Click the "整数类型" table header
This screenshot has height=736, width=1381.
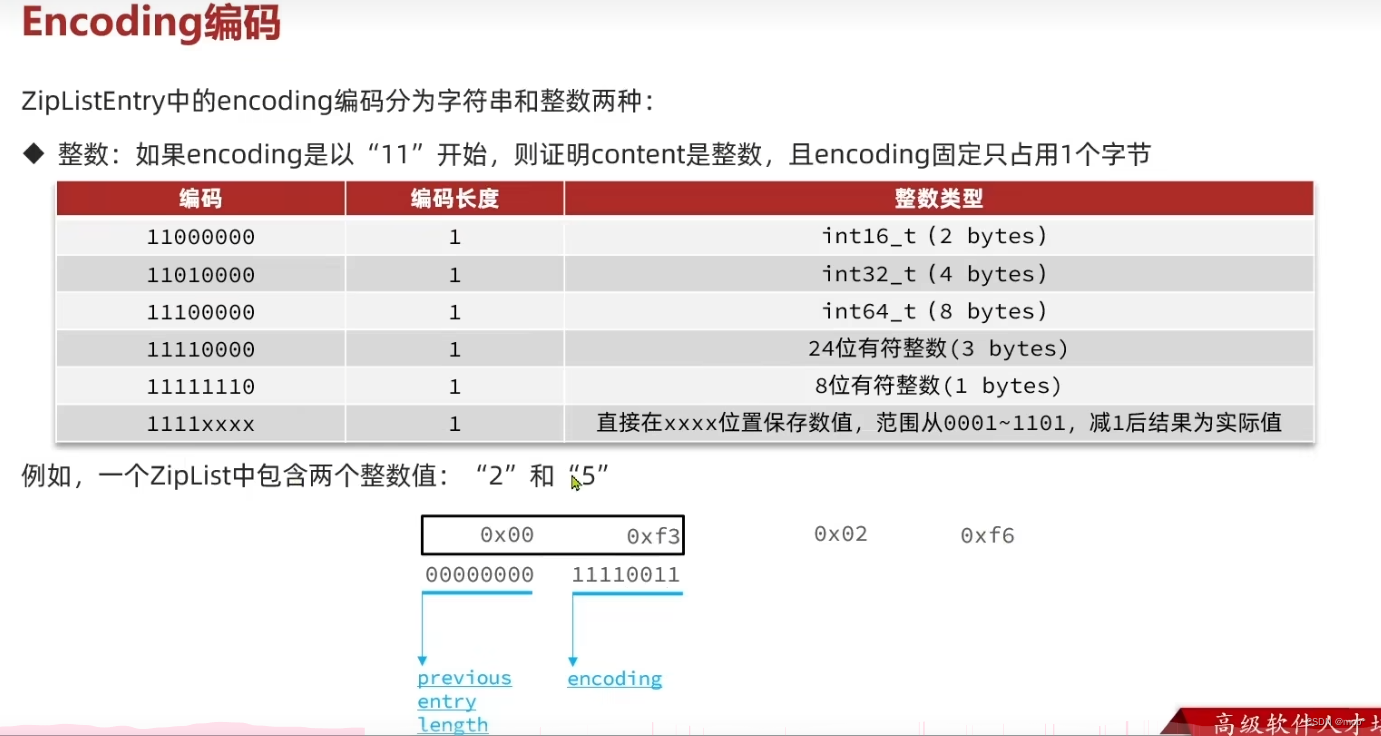pos(939,198)
